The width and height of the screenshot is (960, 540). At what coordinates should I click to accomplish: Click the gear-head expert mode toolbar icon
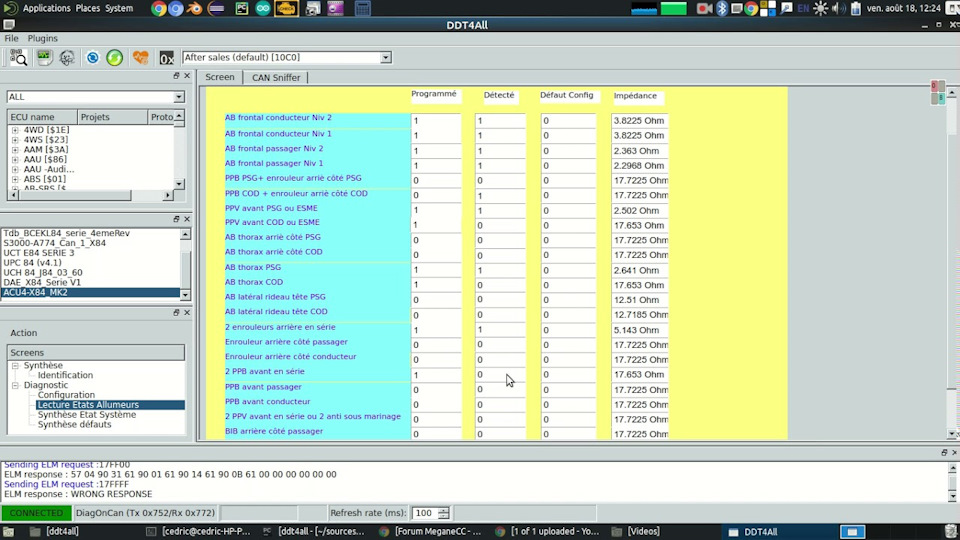pos(67,58)
